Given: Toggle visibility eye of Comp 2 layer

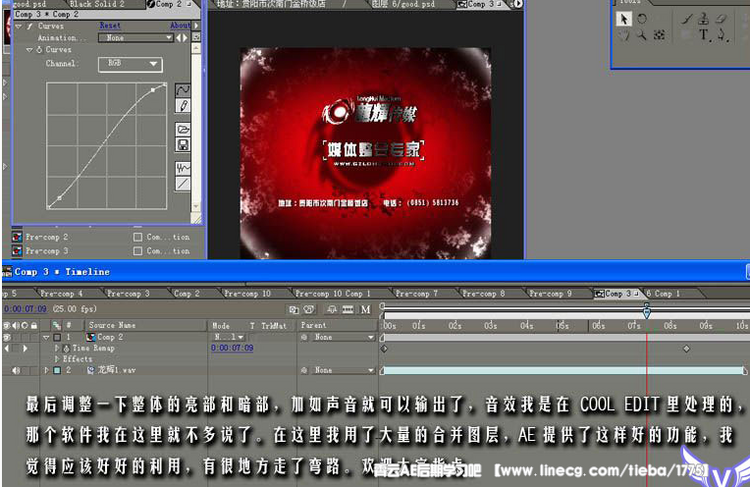Looking at the screenshot, I should click(7, 337).
